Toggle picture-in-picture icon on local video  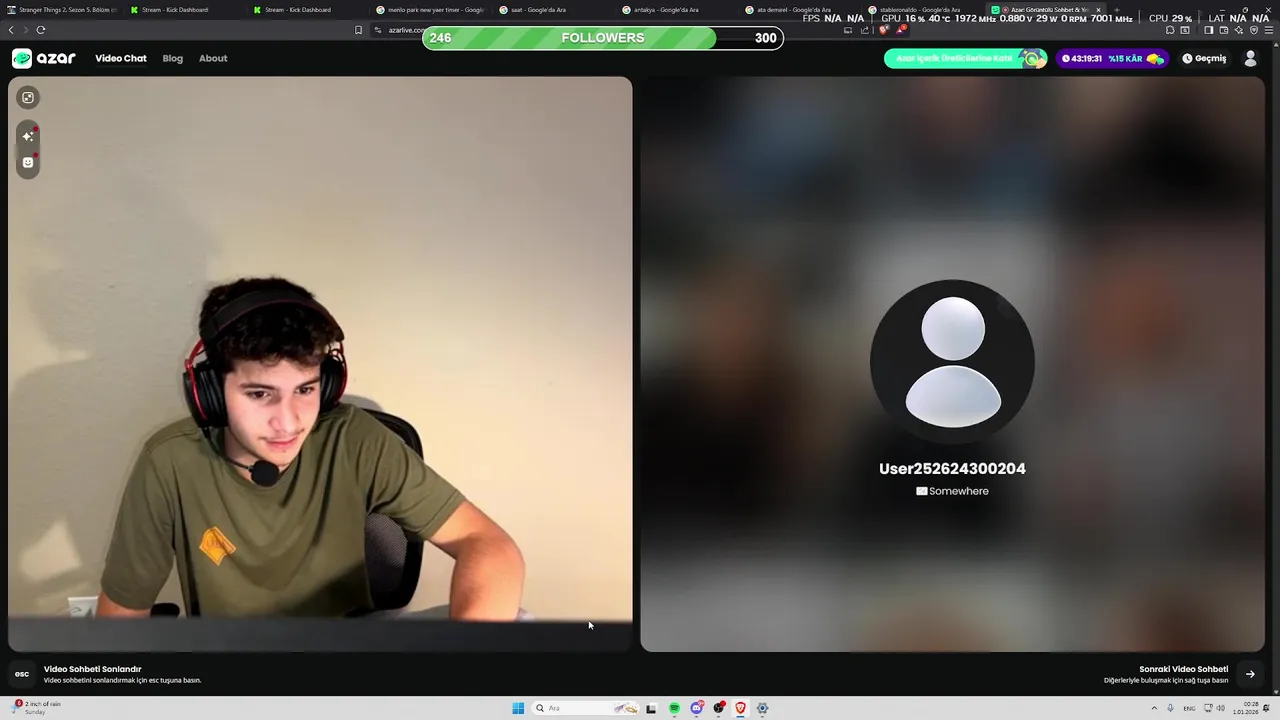pyautogui.click(x=28, y=97)
